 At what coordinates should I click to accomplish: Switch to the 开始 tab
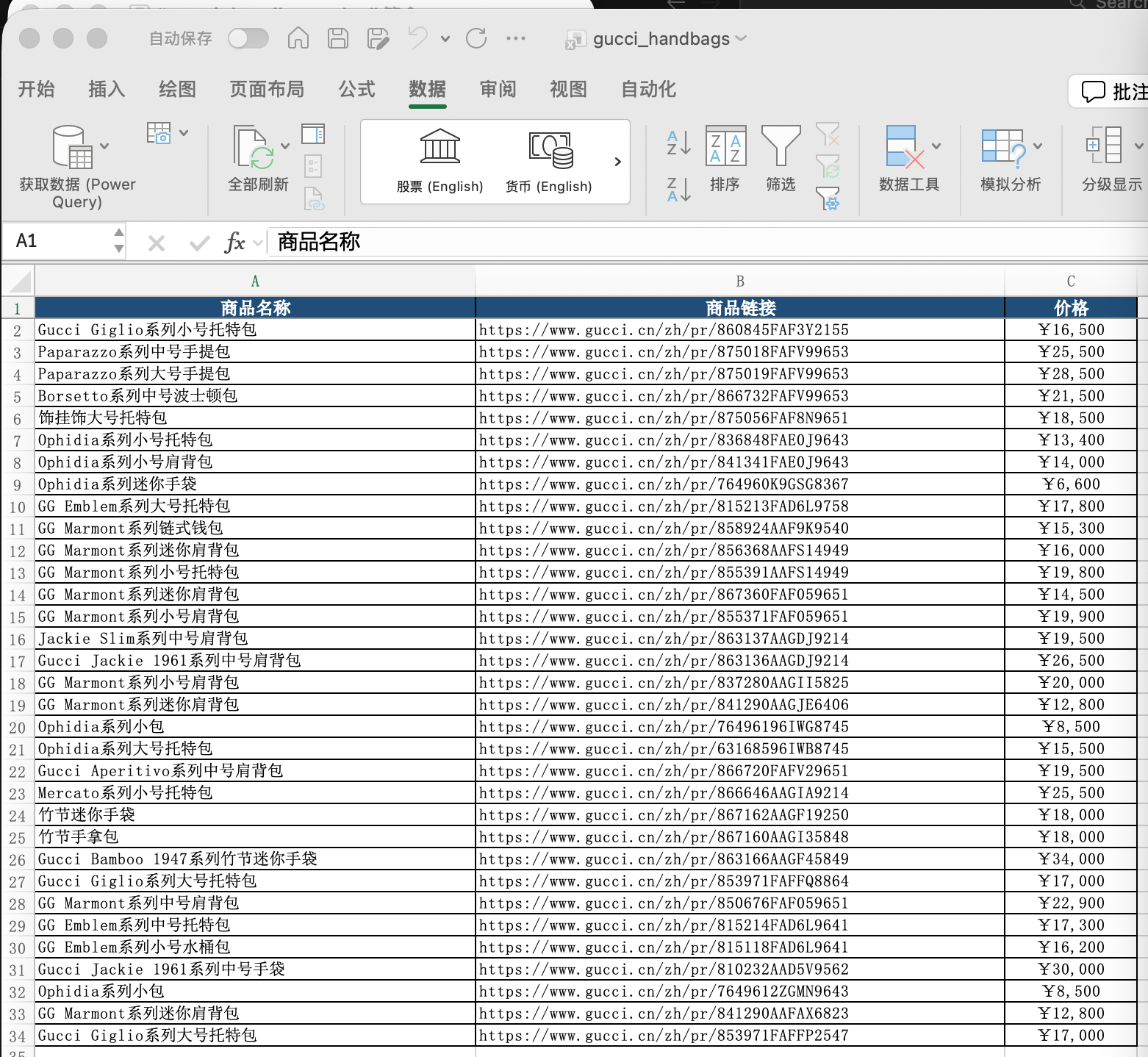click(37, 90)
